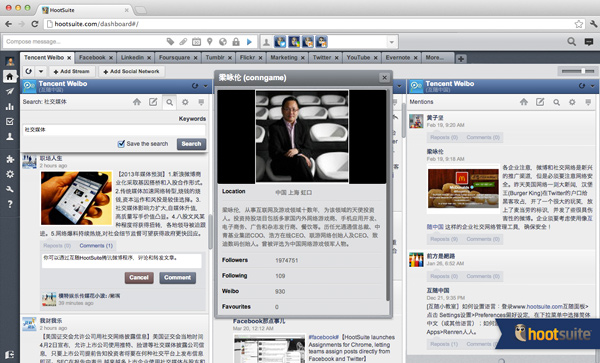Switch to the Tumblr tab

(x=215, y=57)
